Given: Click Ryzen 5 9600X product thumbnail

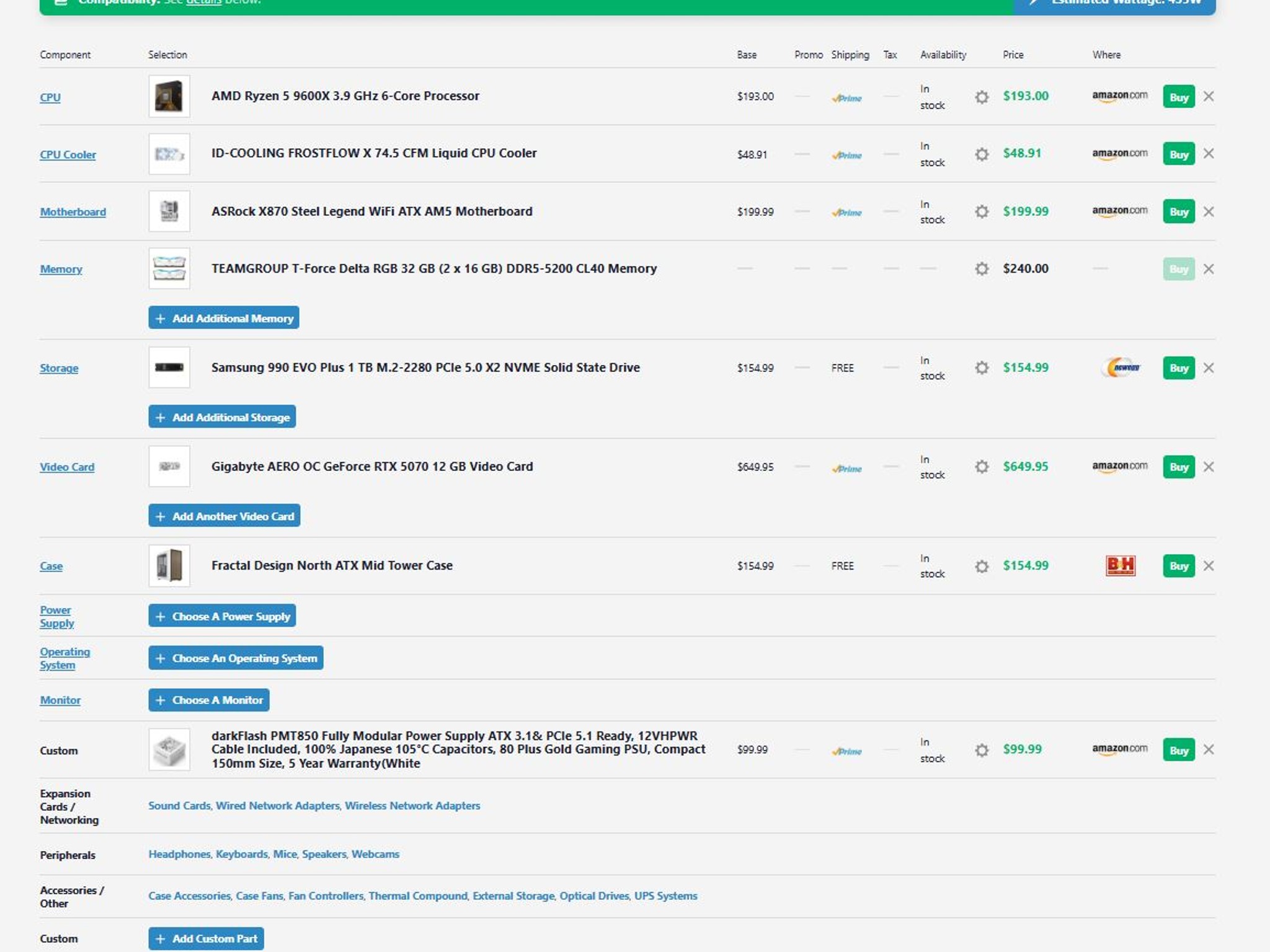Looking at the screenshot, I should click(x=169, y=96).
